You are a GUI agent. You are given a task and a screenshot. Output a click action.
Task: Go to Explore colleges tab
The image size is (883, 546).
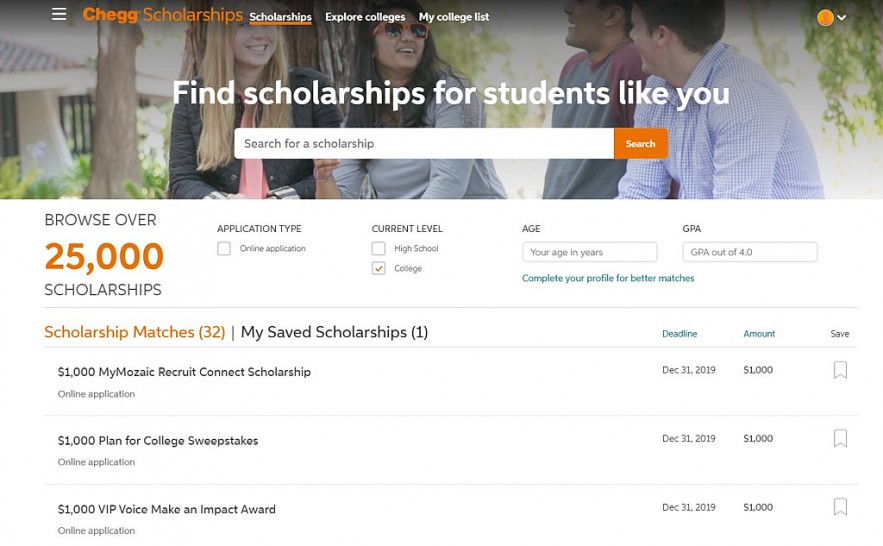tap(365, 17)
